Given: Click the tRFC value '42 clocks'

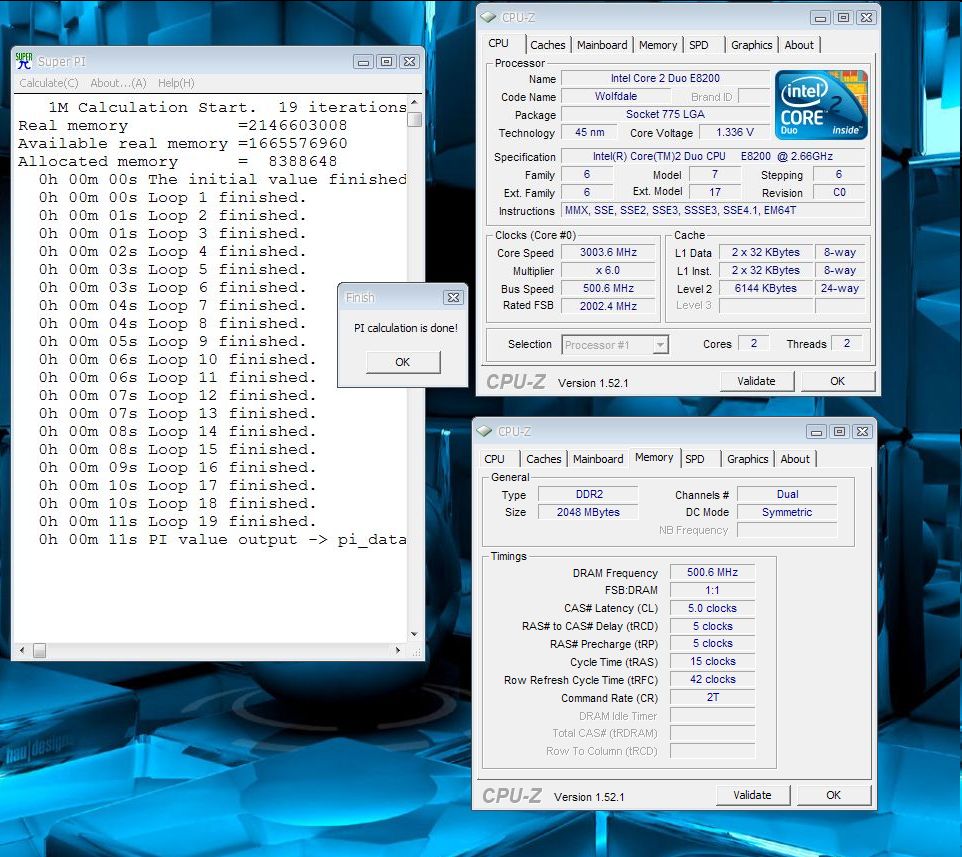Looking at the screenshot, I should [x=712, y=680].
